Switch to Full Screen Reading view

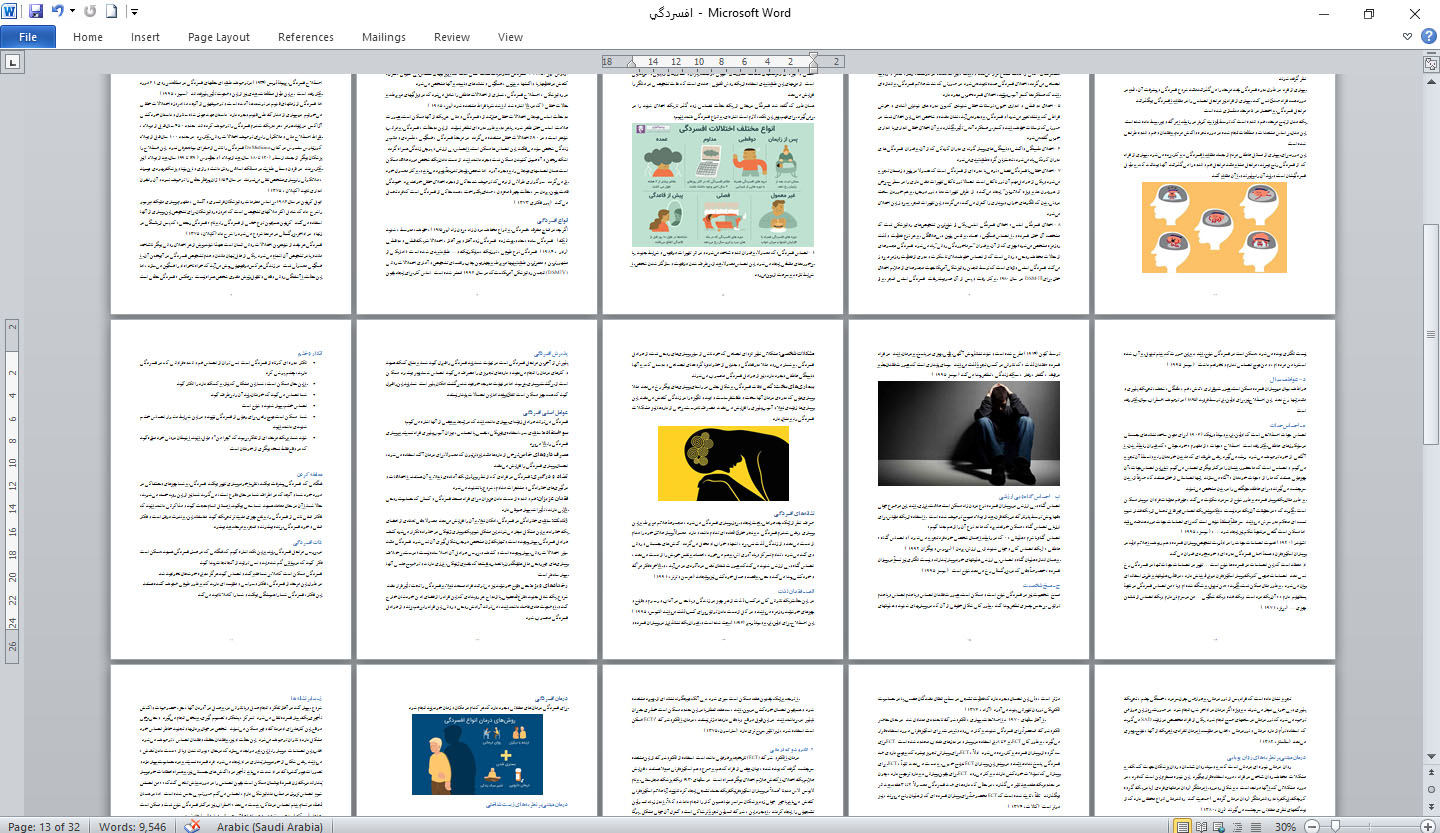(x=1203, y=826)
